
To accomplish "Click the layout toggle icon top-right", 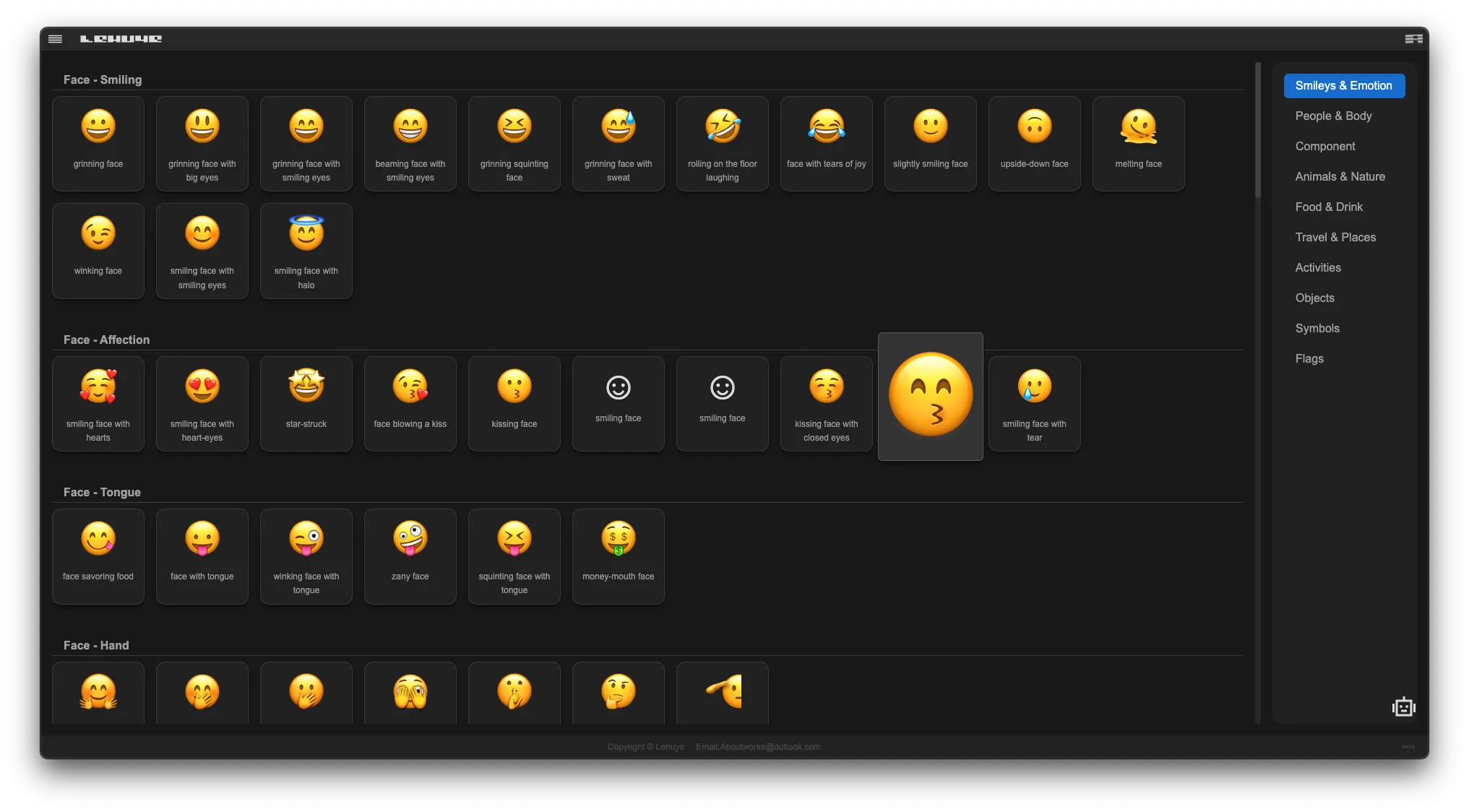I will click(1413, 39).
